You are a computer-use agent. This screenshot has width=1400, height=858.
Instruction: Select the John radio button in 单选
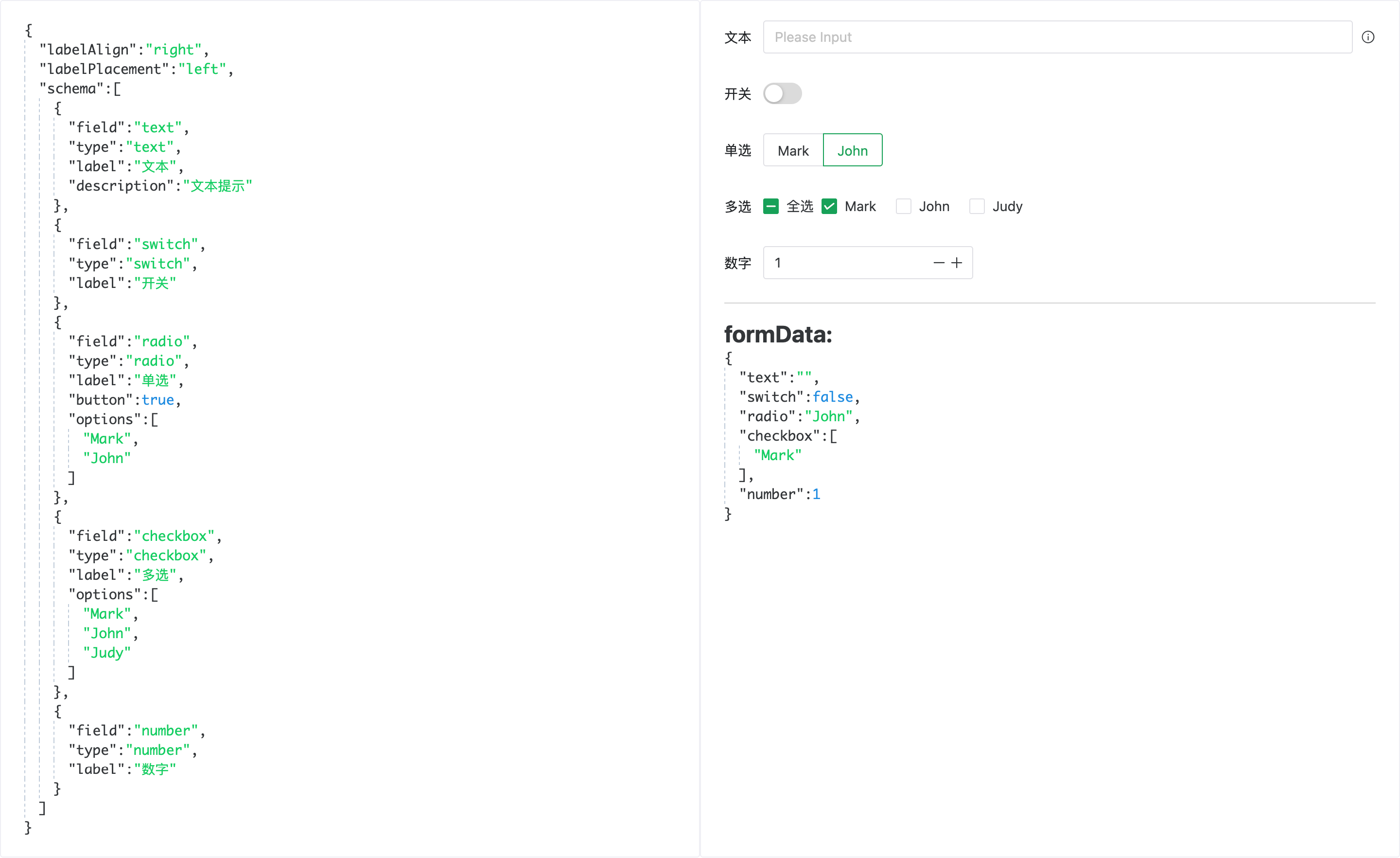click(852, 150)
